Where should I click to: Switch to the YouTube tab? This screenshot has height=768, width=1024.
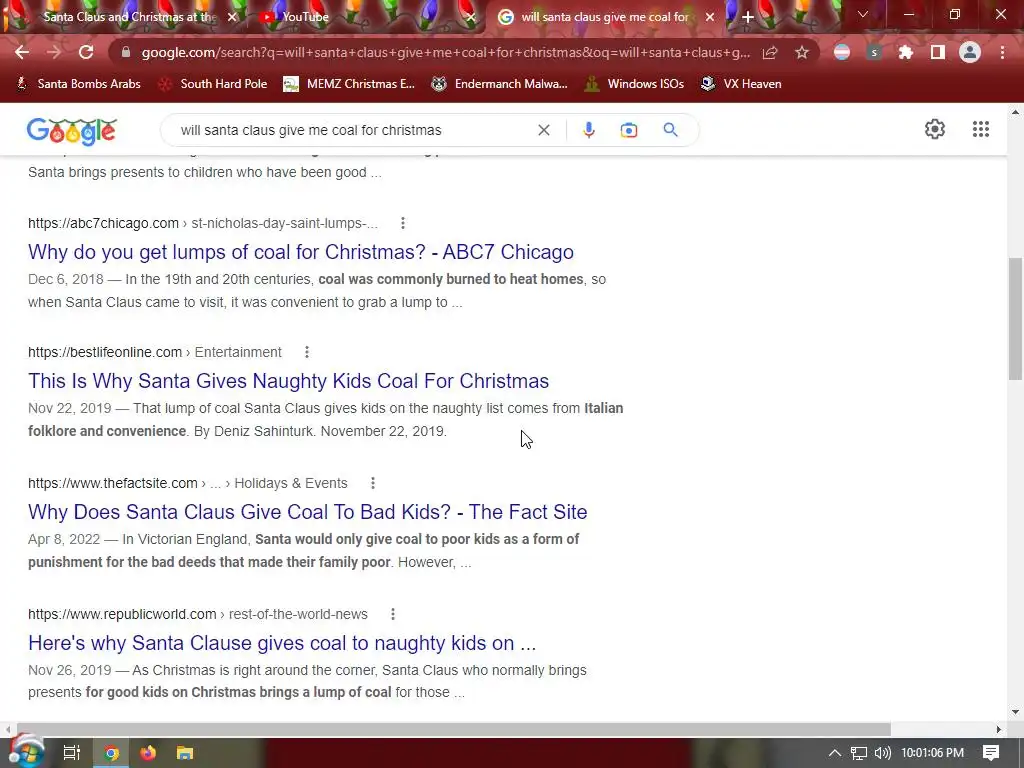click(366, 17)
